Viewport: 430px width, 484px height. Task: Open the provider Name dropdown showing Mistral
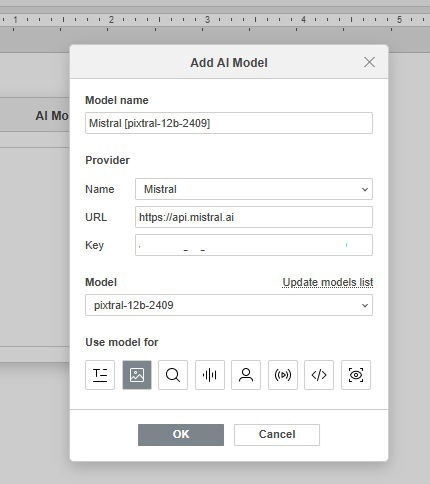pos(254,189)
